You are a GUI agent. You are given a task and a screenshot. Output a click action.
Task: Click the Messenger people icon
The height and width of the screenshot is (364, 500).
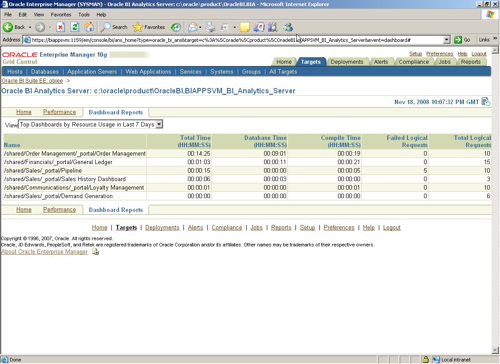pyautogui.click(x=288, y=27)
